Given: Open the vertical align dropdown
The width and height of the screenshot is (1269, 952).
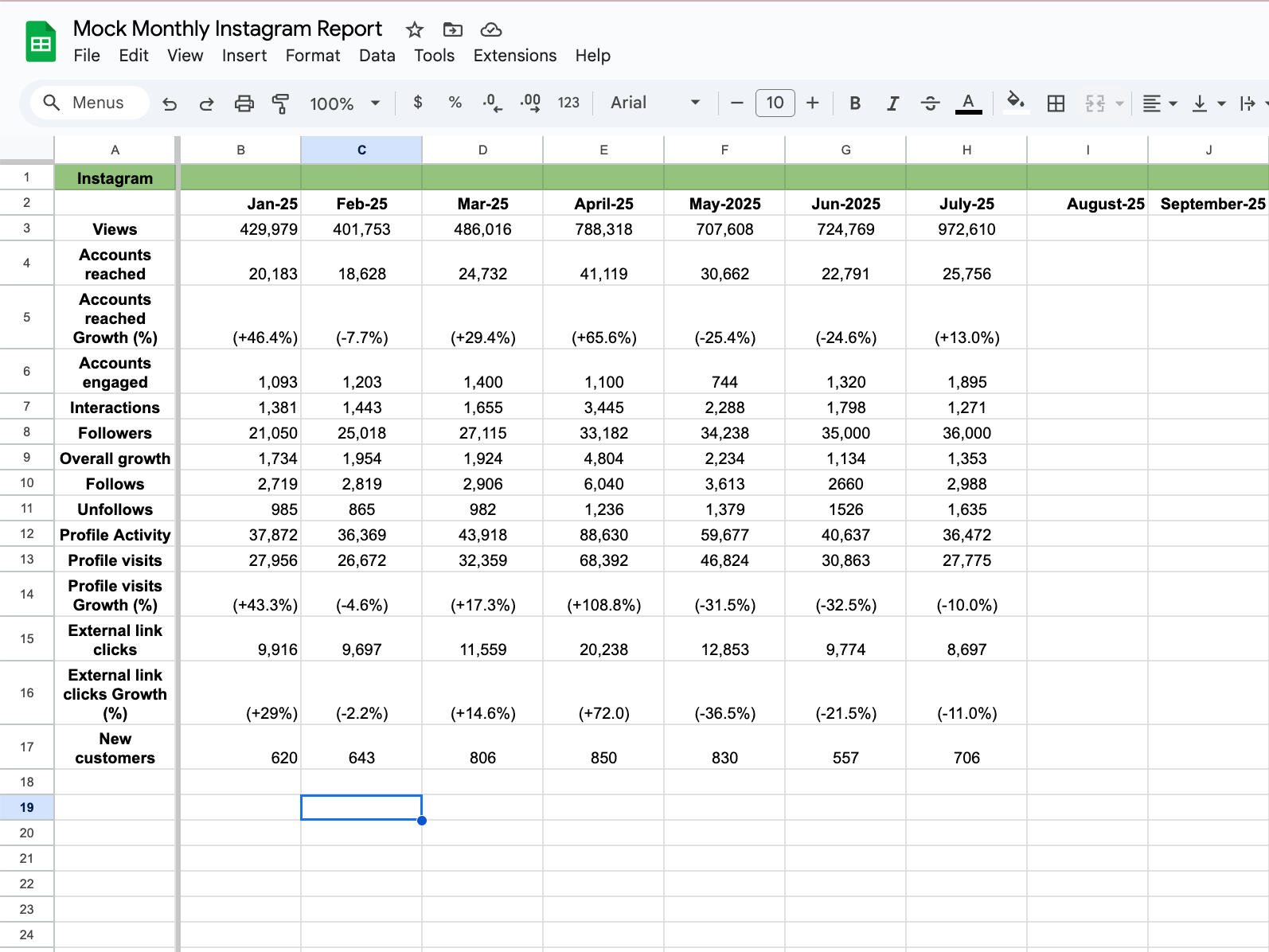Looking at the screenshot, I should [x=1208, y=103].
